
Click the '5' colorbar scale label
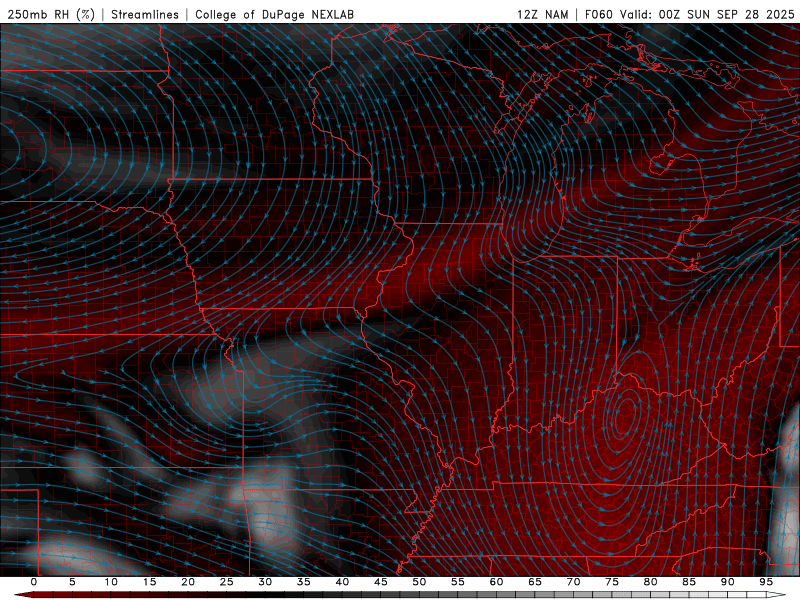pyautogui.click(x=72, y=582)
